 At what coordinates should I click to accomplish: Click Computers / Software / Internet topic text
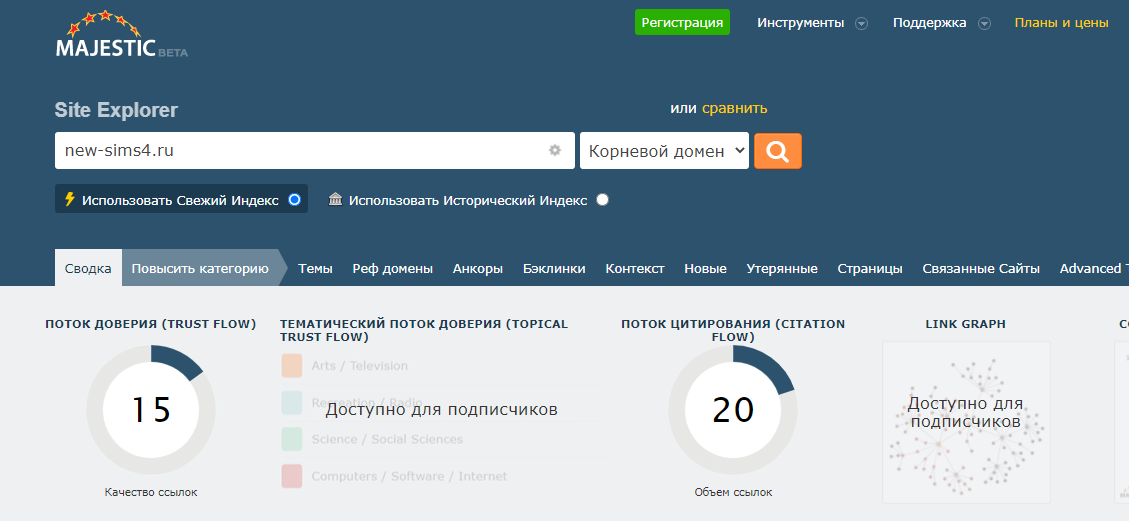(409, 476)
